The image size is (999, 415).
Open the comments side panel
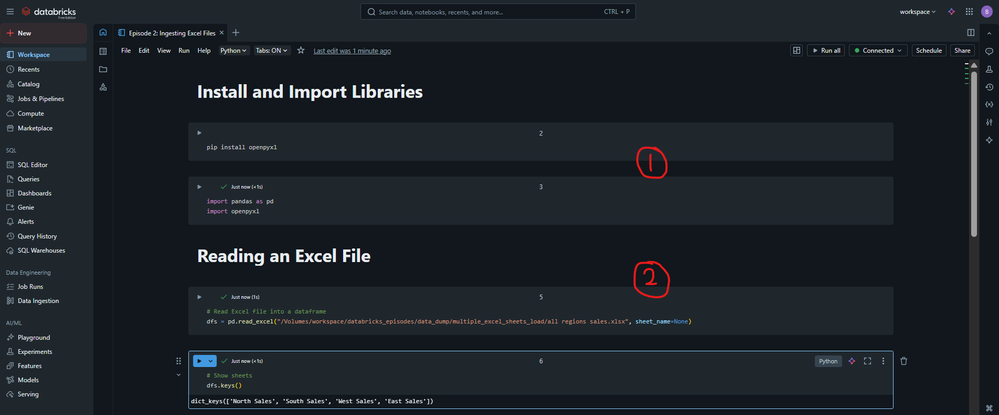[x=989, y=51]
